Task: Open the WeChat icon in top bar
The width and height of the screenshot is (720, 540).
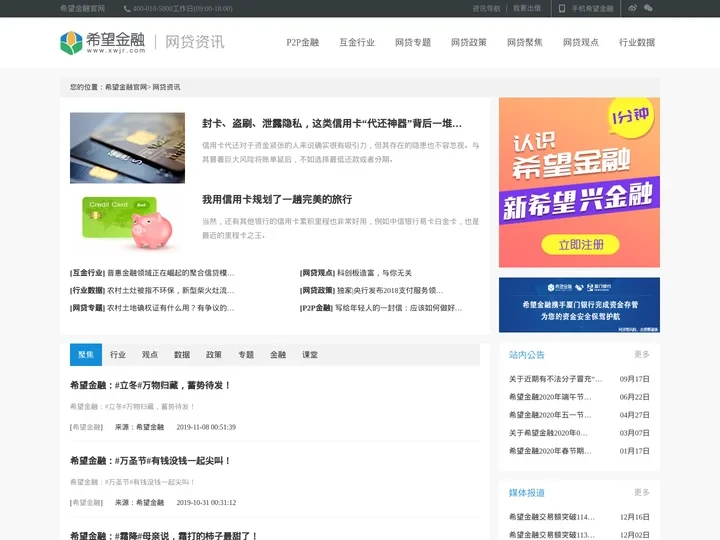Action: 648,8
